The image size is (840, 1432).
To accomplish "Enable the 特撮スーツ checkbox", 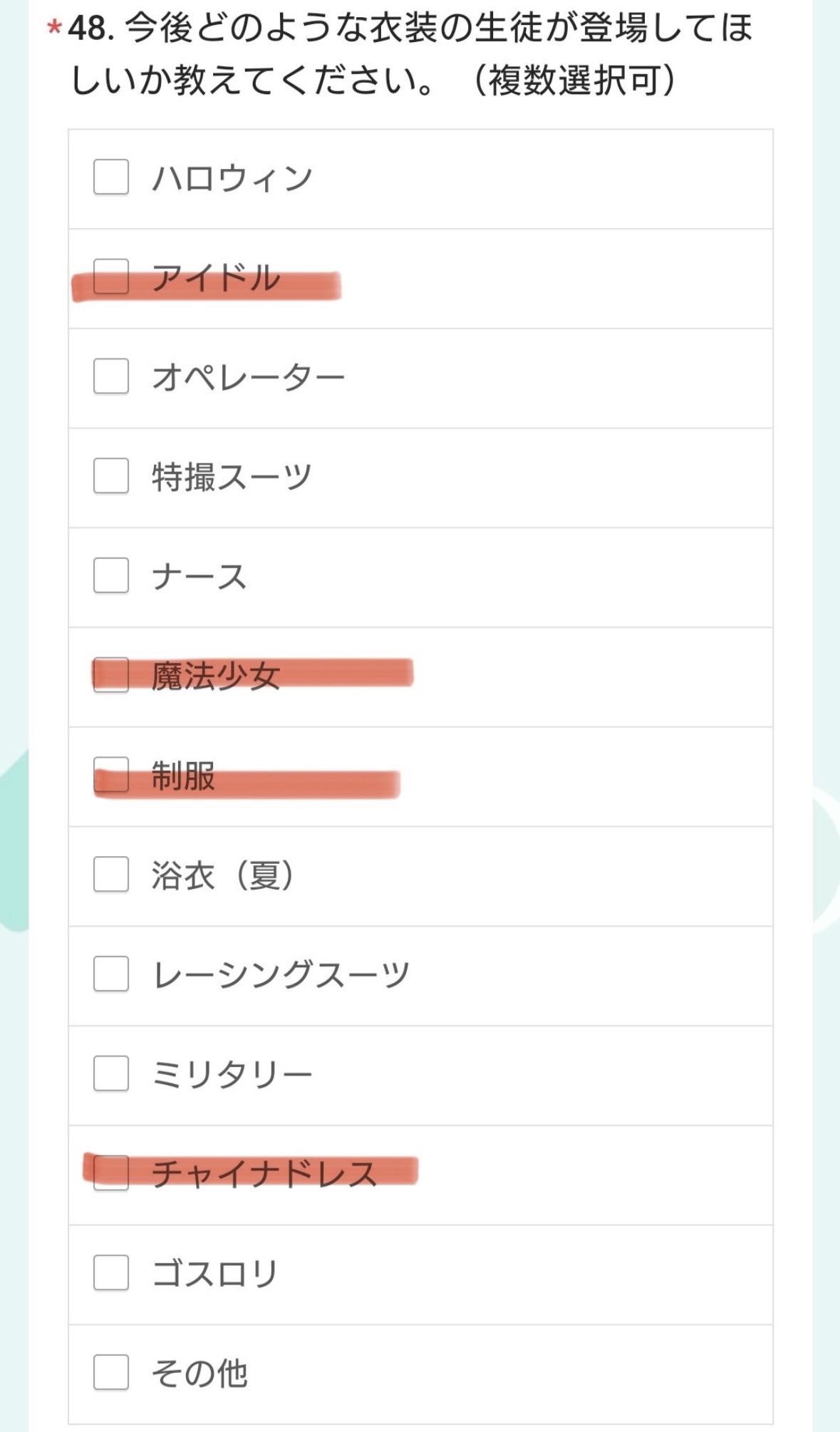I will (111, 476).
